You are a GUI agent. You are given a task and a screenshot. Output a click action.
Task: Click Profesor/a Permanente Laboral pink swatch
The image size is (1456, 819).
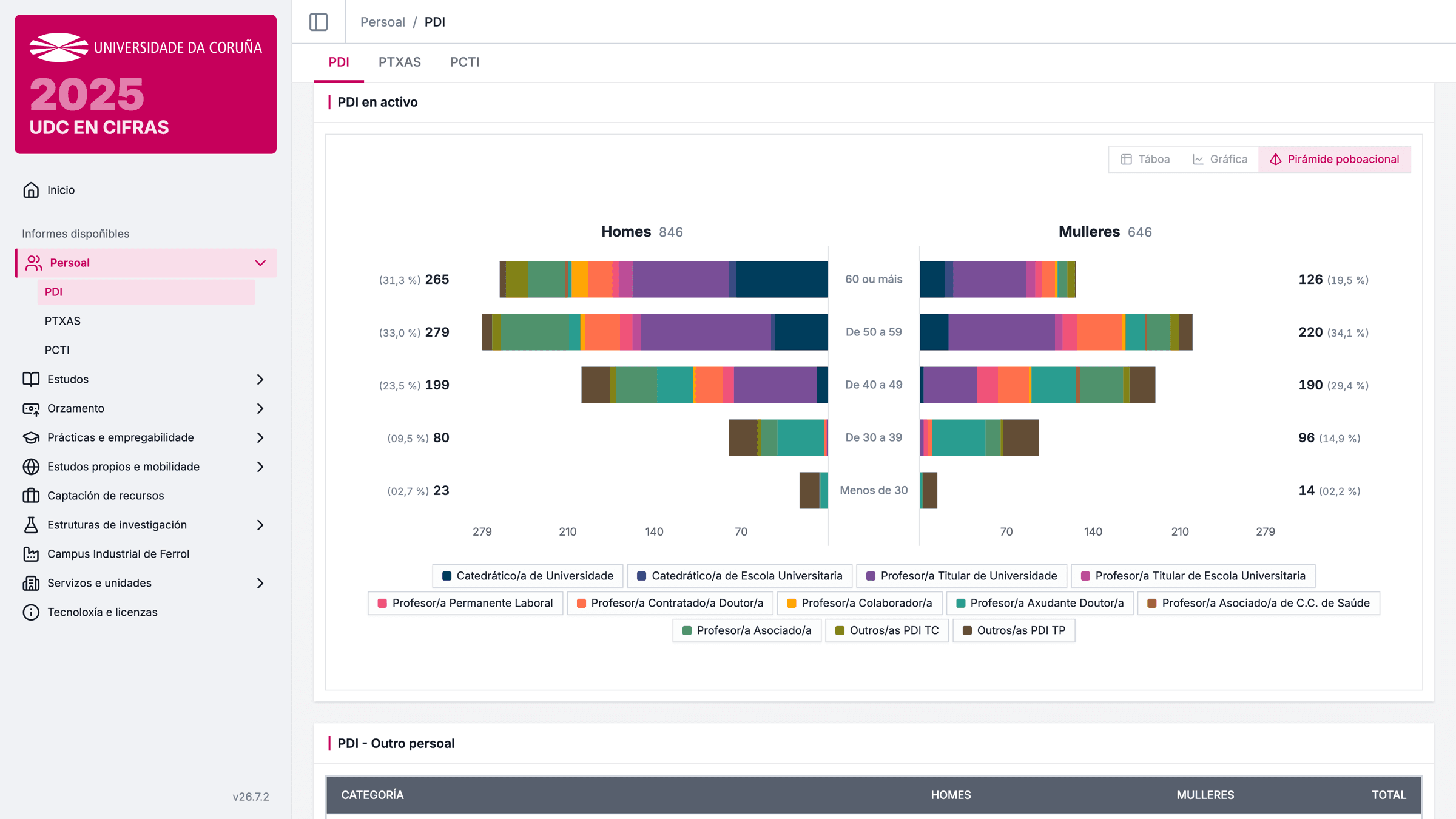[x=382, y=603]
